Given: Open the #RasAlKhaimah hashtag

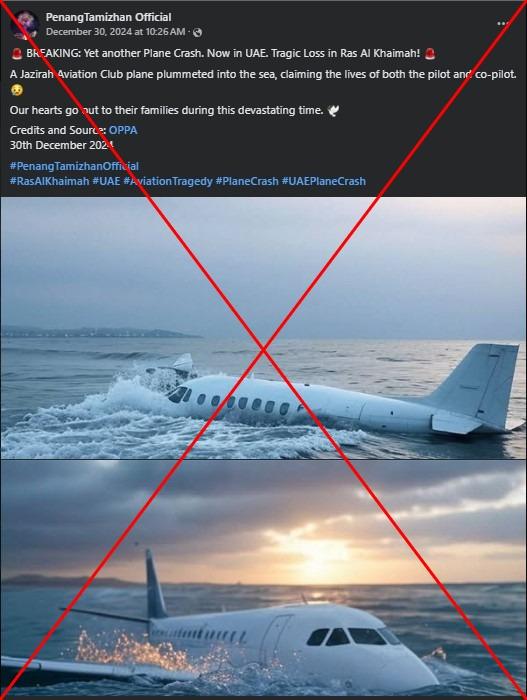Looking at the screenshot, I should (x=50, y=181).
